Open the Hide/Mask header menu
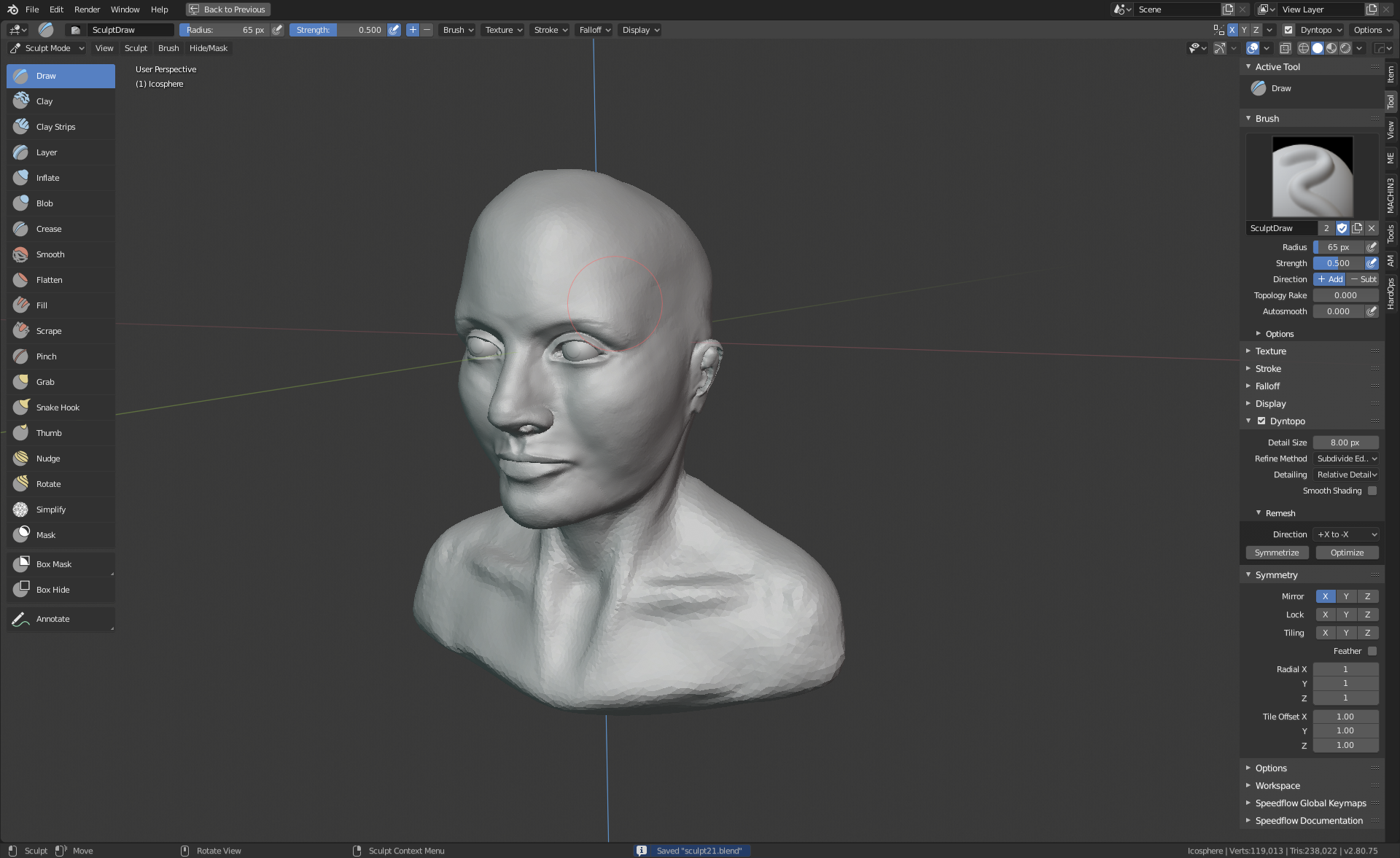The image size is (1400, 858). coord(208,48)
